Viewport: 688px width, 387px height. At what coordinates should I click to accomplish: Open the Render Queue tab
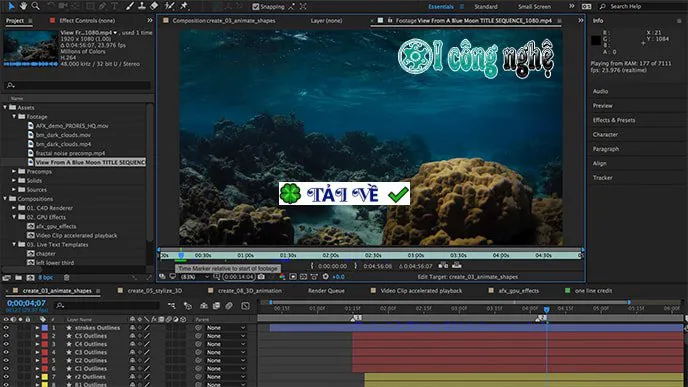(x=326, y=290)
